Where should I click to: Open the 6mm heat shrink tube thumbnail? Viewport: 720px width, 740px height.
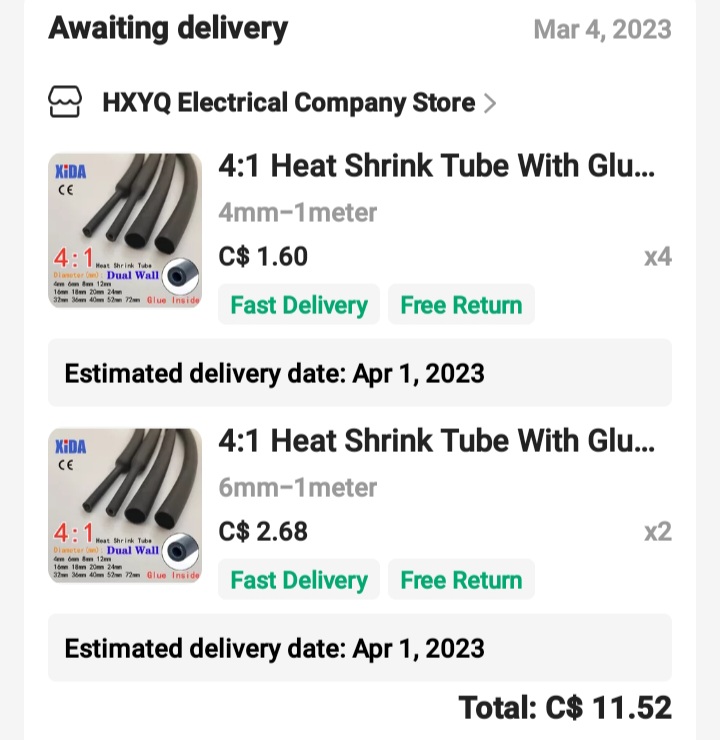pyautogui.click(x=125, y=505)
